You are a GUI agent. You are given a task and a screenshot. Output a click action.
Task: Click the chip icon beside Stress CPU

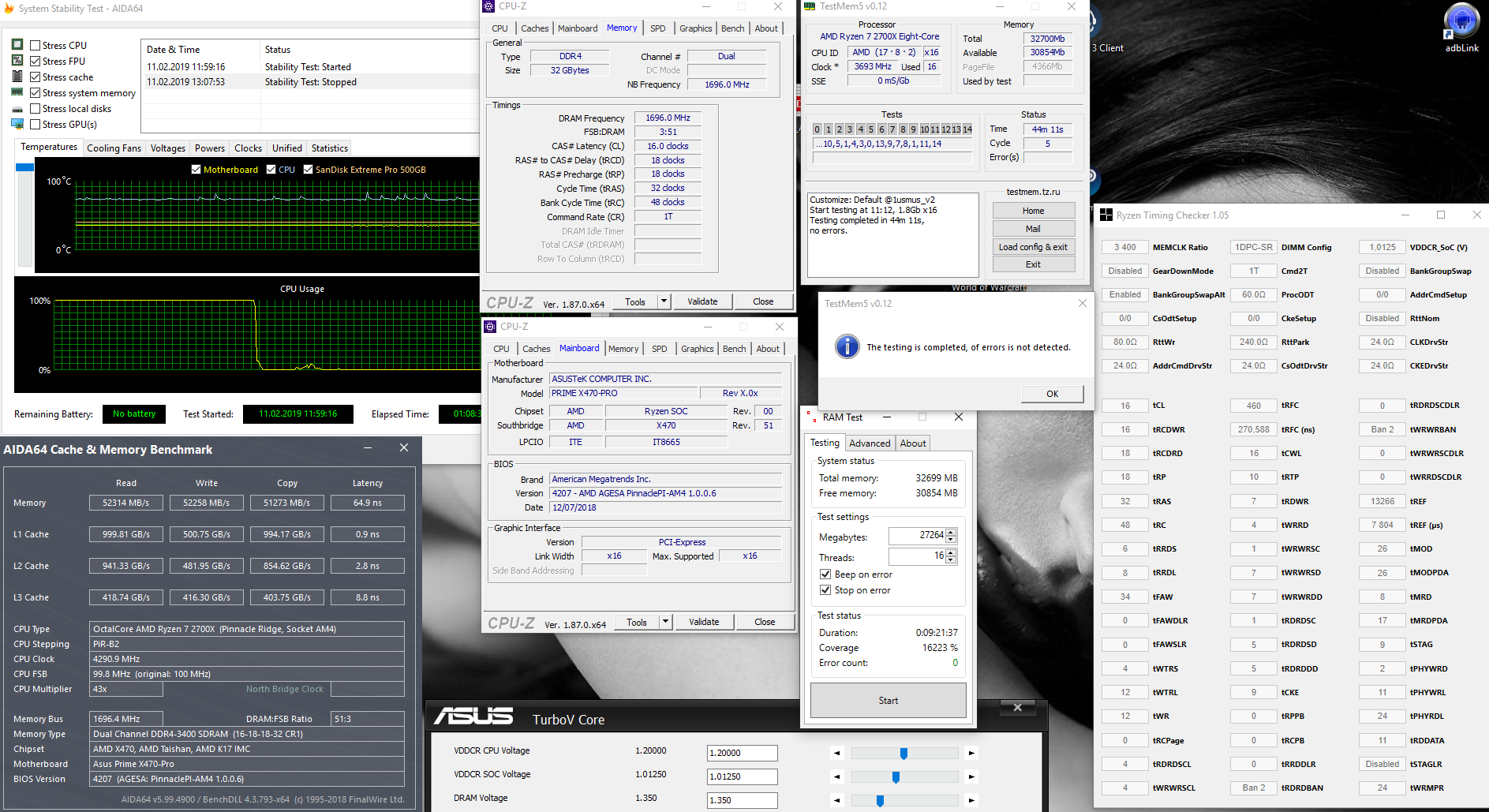pyautogui.click(x=17, y=45)
